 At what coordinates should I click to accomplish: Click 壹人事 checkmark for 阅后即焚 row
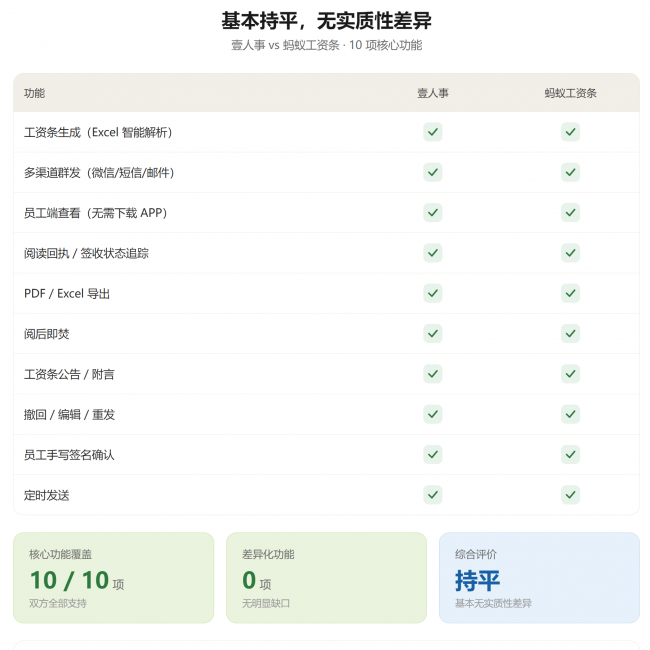click(432, 334)
